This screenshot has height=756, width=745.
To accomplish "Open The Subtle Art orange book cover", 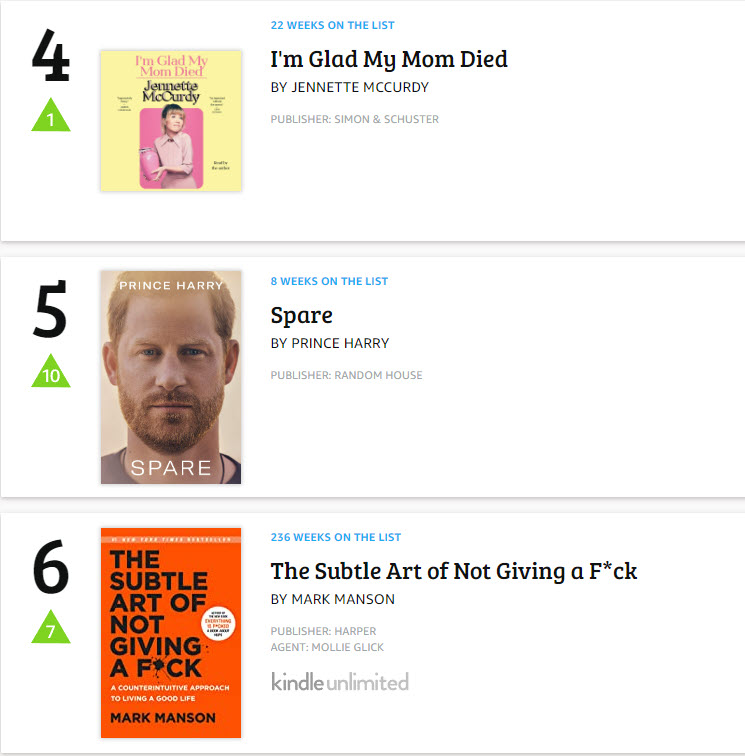I will coord(170,633).
